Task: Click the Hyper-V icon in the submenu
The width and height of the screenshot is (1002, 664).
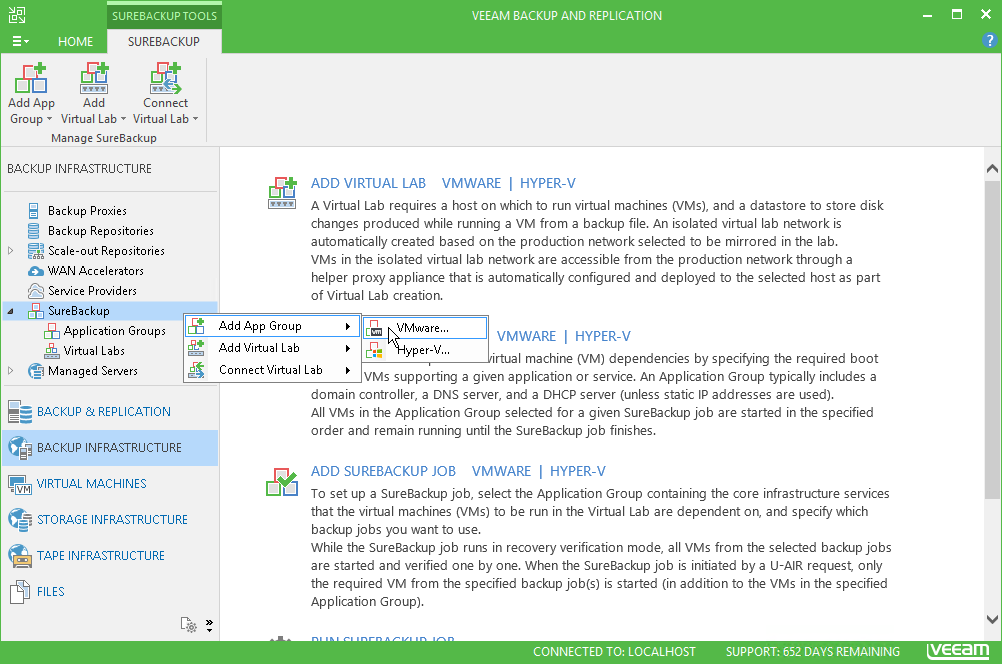Action: [375, 350]
